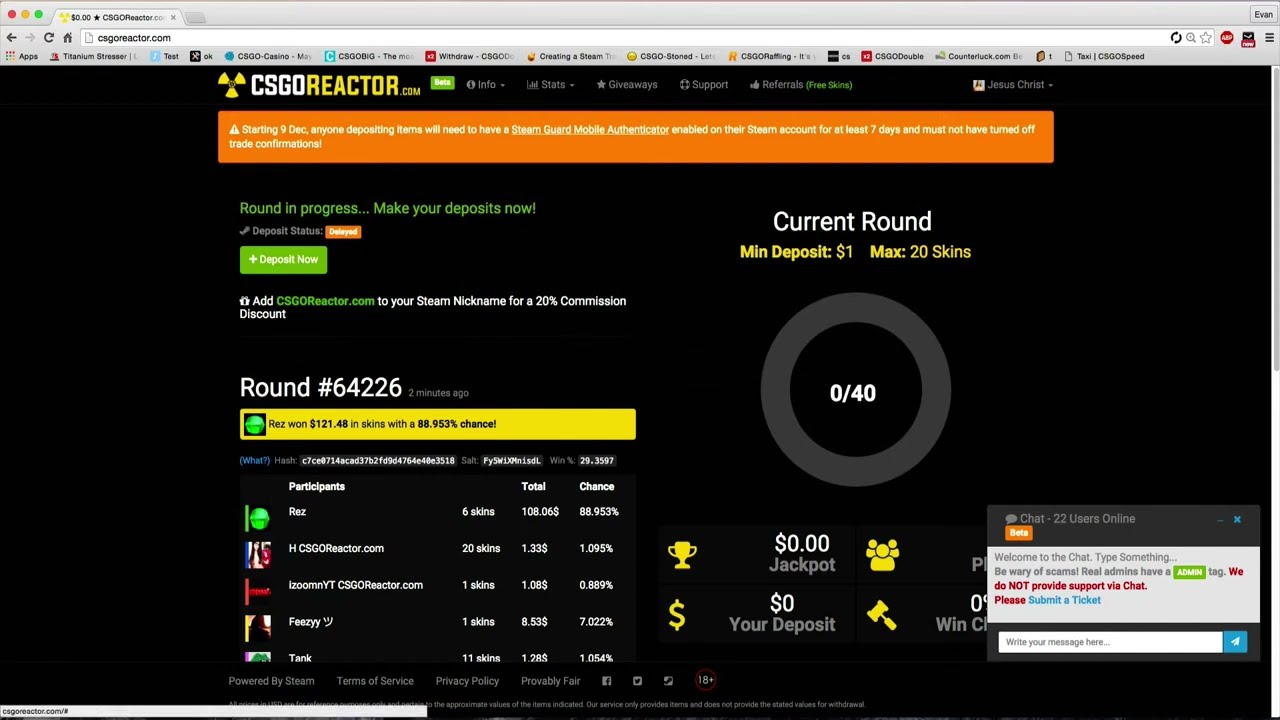This screenshot has width=1280, height=720.
Task: Click Feezyy's avatar thumbnail
Action: [258, 628]
